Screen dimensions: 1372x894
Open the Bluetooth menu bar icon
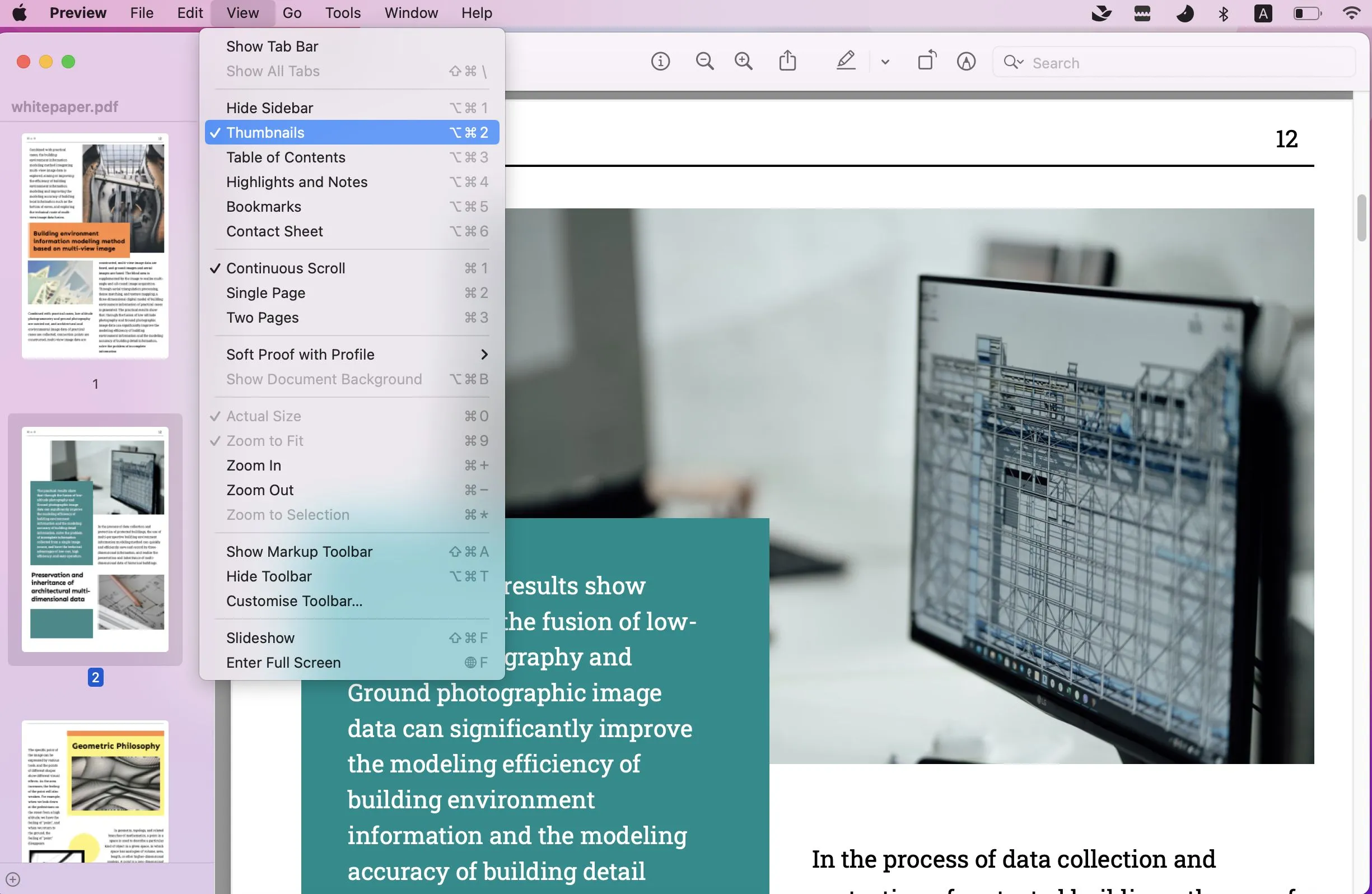(x=1223, y=13)
